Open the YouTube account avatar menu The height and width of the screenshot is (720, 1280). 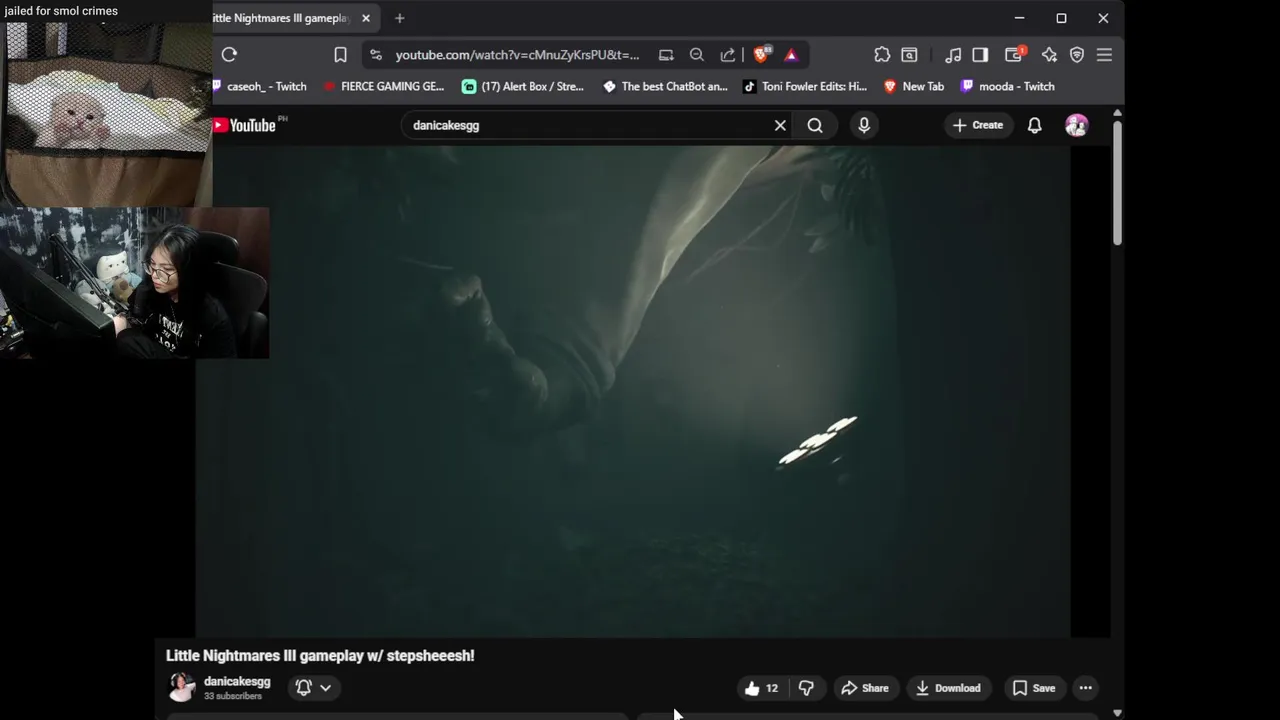pos(1077,125)
